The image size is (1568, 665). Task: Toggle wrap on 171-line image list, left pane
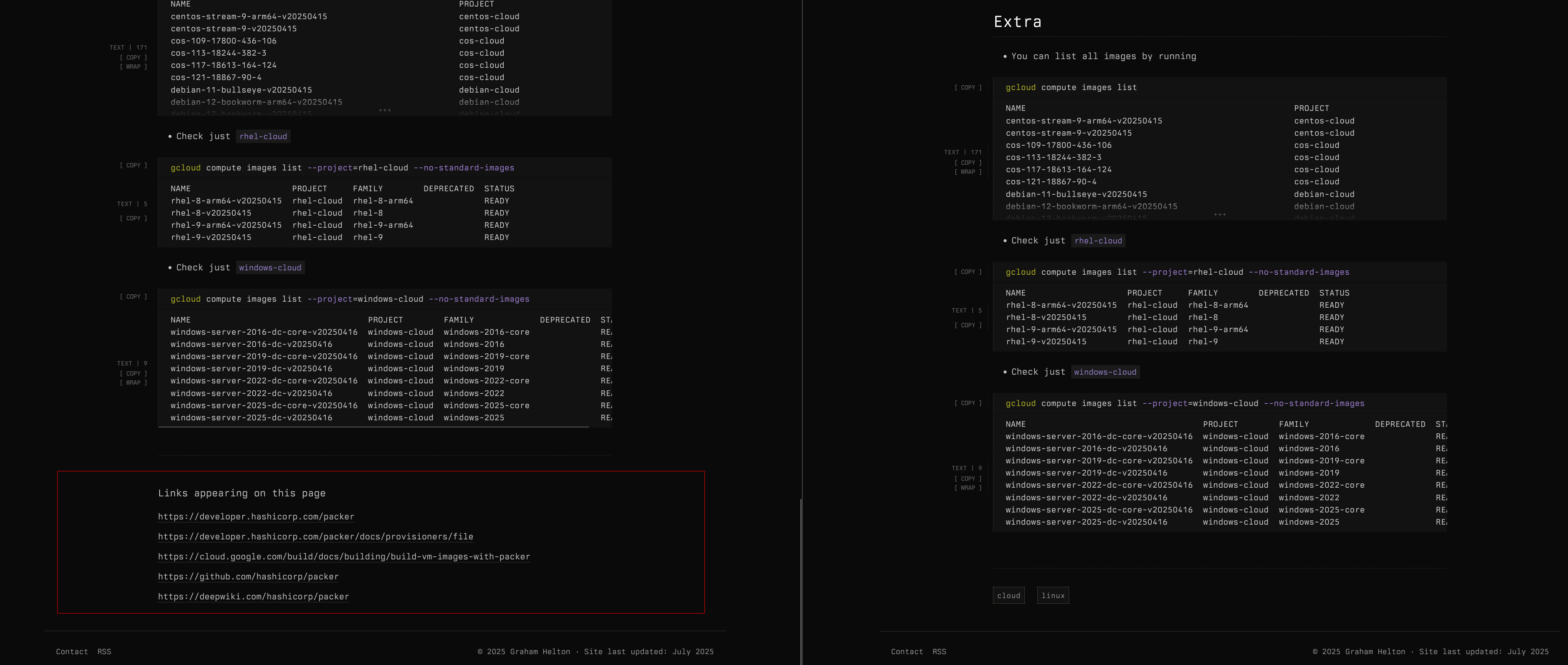(133, 67)
